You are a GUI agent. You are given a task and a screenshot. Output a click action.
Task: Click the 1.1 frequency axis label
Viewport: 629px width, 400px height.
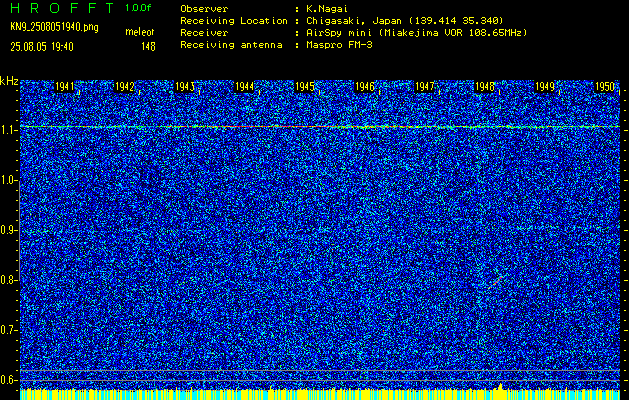click(x=7, y=131)
